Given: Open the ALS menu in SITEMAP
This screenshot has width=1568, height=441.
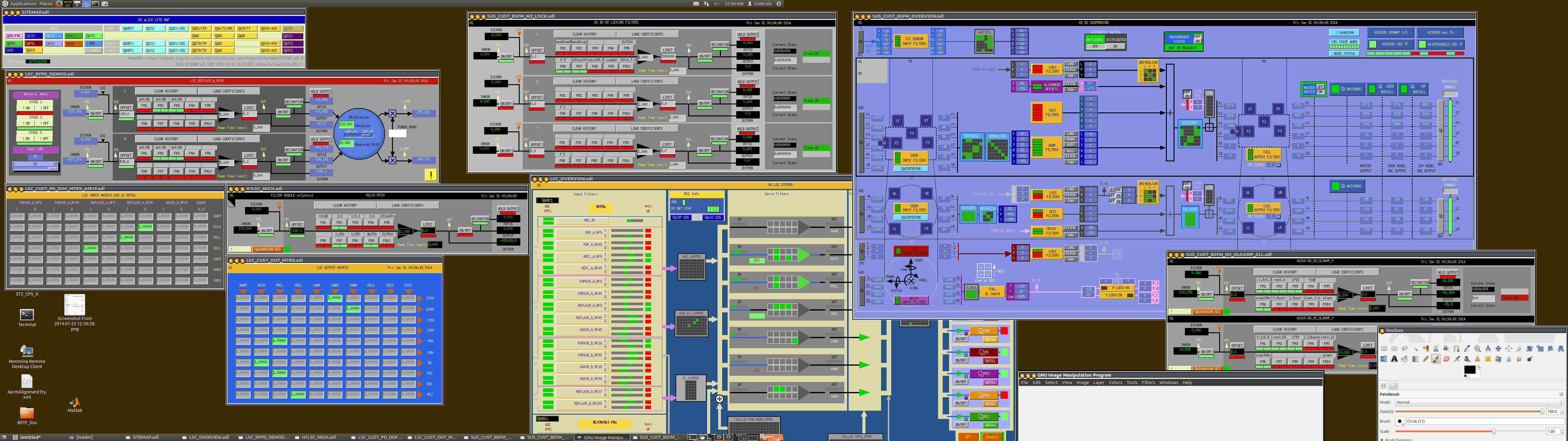Looking at the screenshot, I should 73,36.
